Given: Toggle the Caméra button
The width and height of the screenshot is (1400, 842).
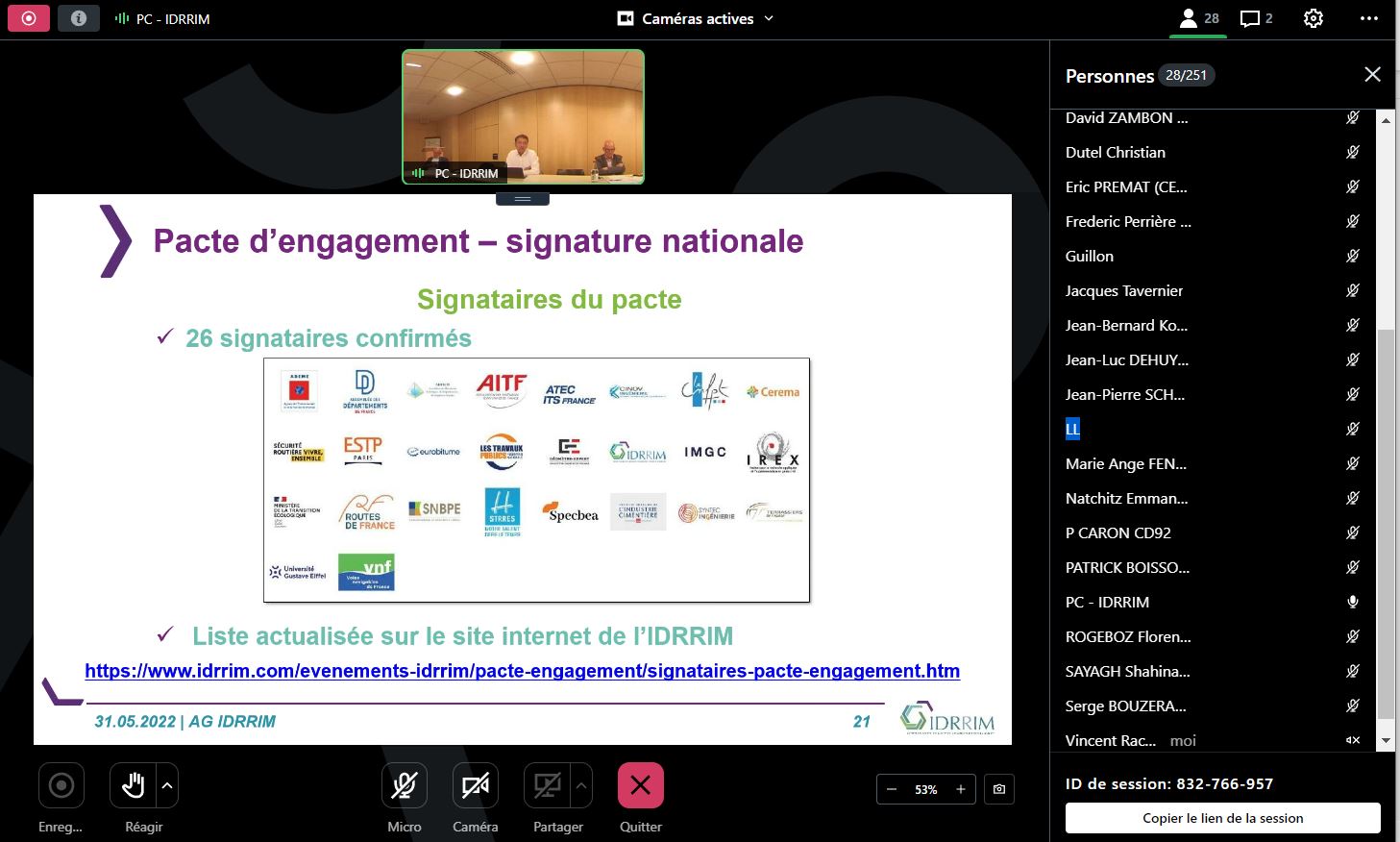Looking at the screenshot, I should pos(476,786).
